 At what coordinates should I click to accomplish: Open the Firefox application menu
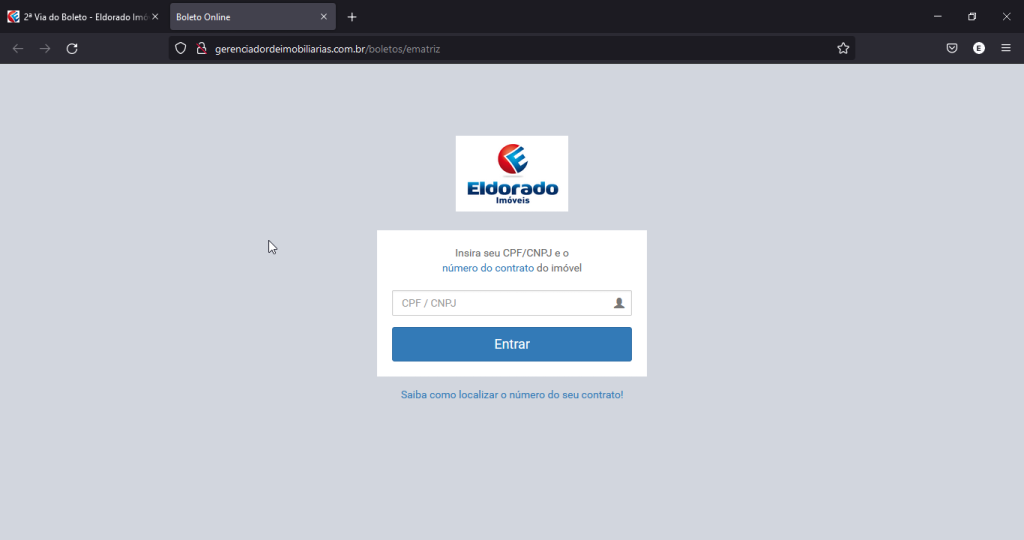1006,48
